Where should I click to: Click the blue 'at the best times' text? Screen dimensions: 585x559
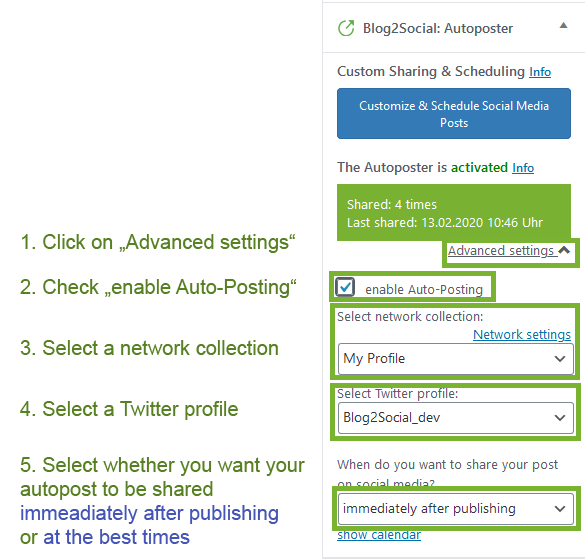pyautogui.click(x=116, y=537)
